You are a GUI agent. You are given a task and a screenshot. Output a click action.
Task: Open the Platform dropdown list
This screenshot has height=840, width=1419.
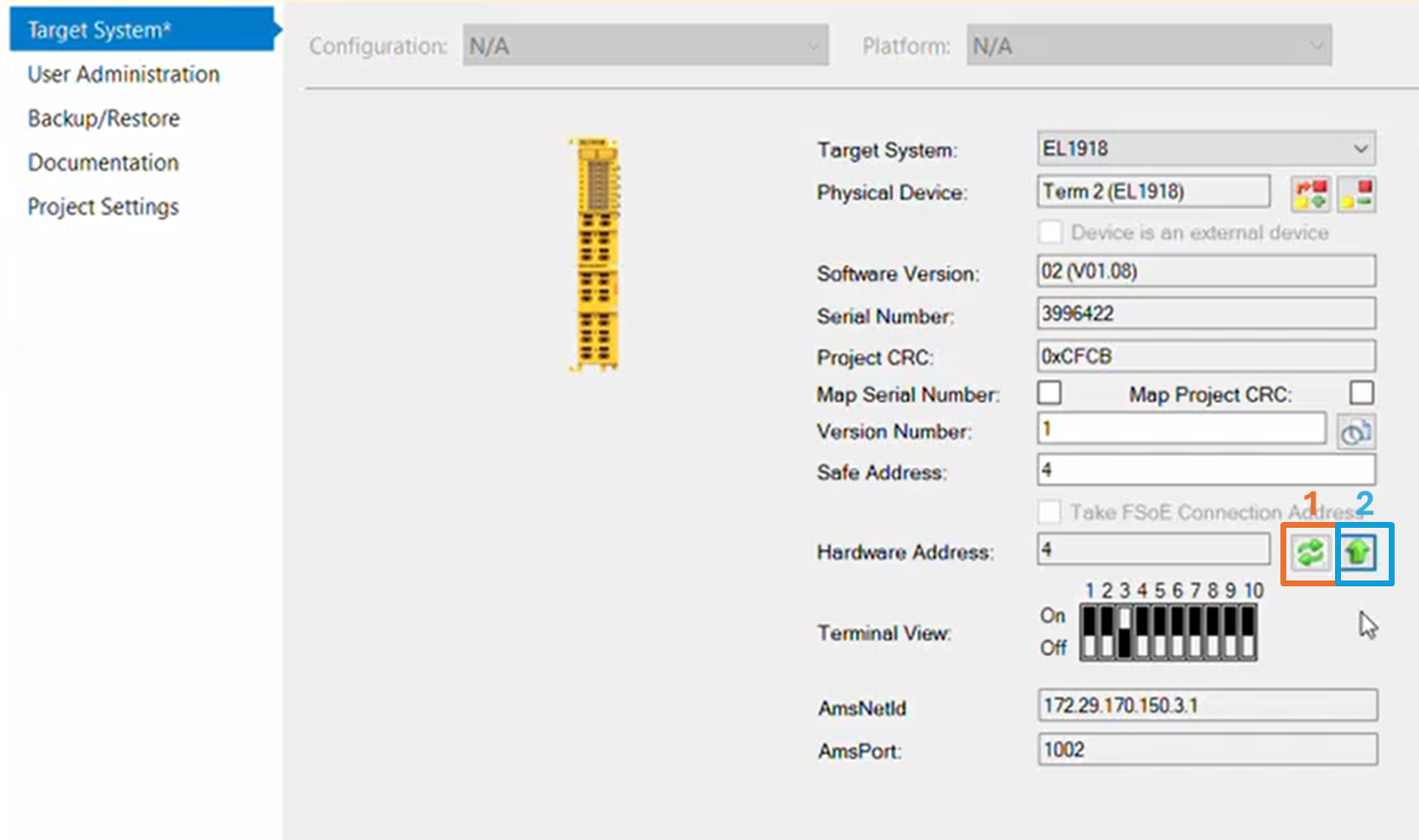1149,46
